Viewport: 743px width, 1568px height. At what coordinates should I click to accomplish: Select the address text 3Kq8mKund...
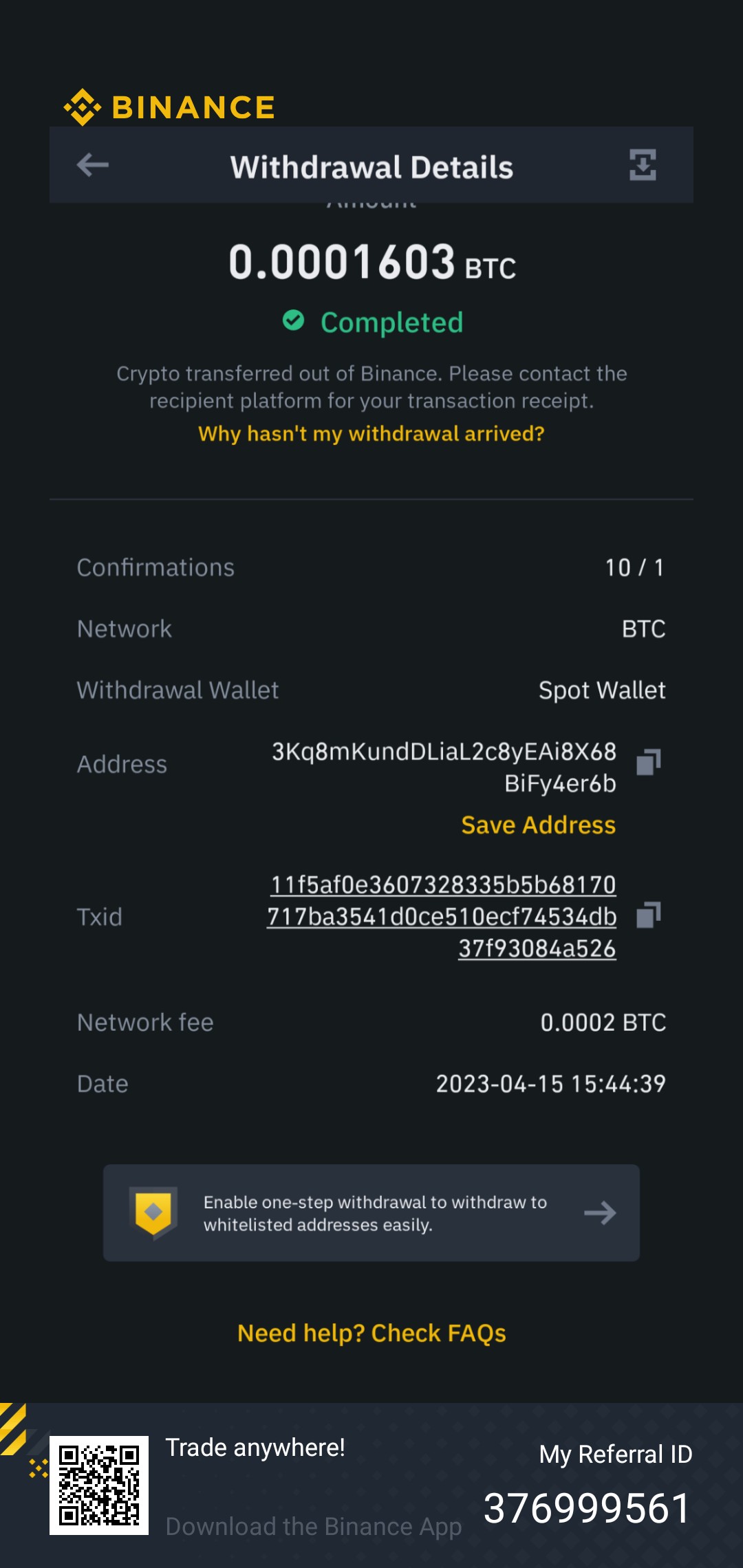444,767
